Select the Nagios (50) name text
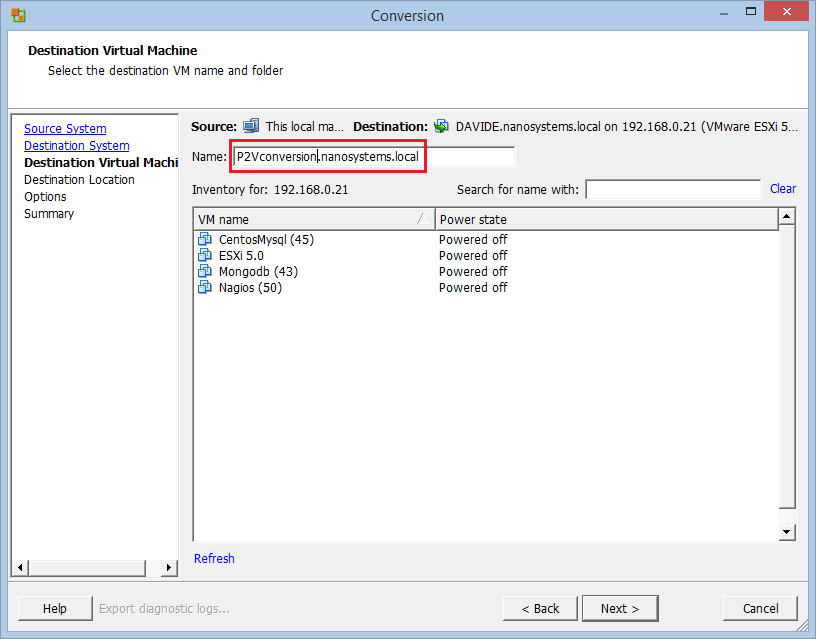816x639 pixels. point(250,288)
